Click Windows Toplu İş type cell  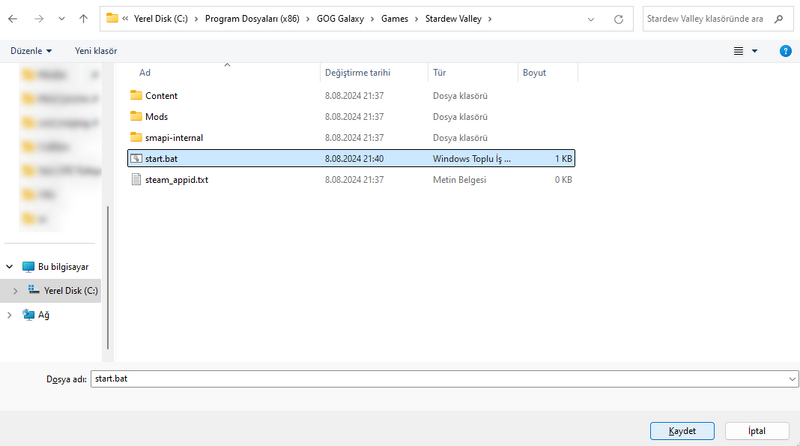pyautogui.click(x=471, y=159)
